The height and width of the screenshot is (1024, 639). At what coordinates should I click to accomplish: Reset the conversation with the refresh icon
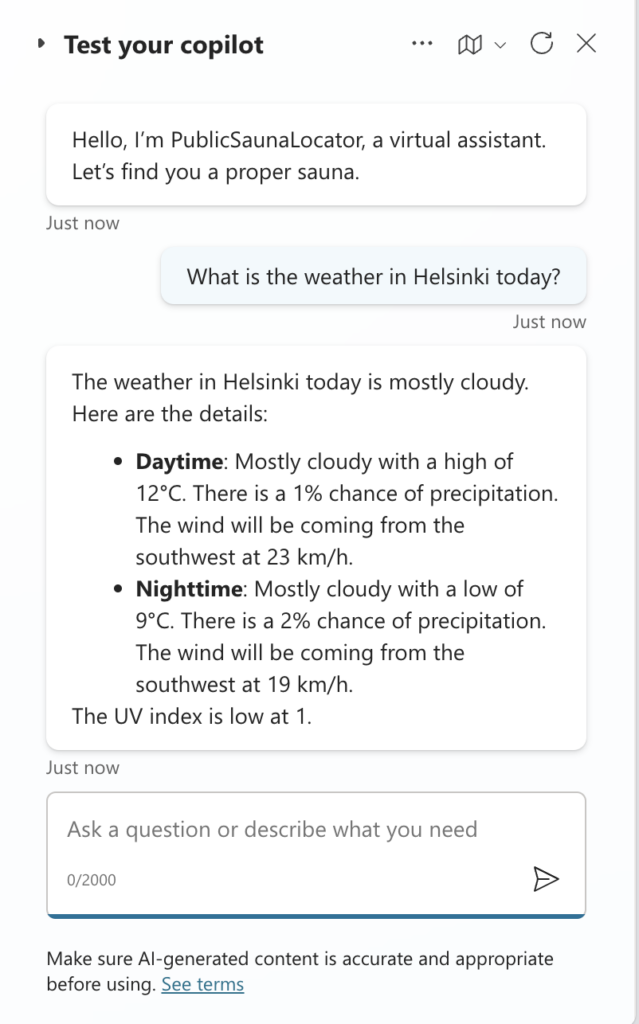tap(541, 43)
